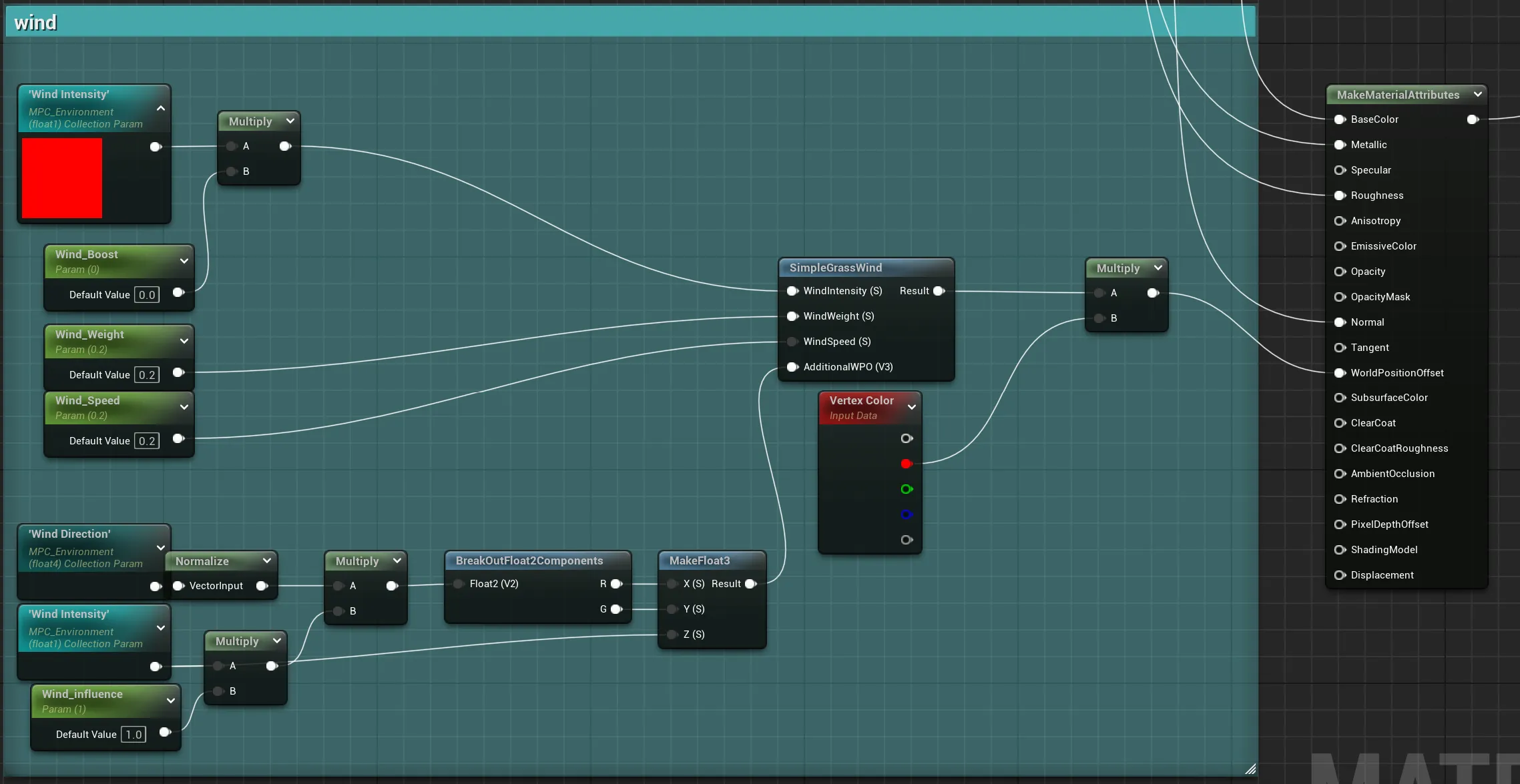The width and height of the screenshot is (1520, 784).
Task: Click the SubsurfaceColor input pin
Action: tap(1340, 398)
